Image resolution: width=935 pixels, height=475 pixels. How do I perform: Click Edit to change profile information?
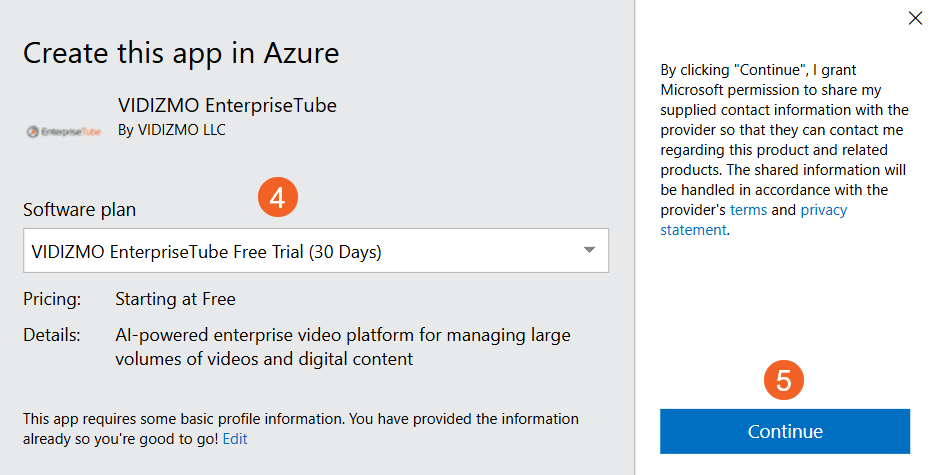pos(235,439)
